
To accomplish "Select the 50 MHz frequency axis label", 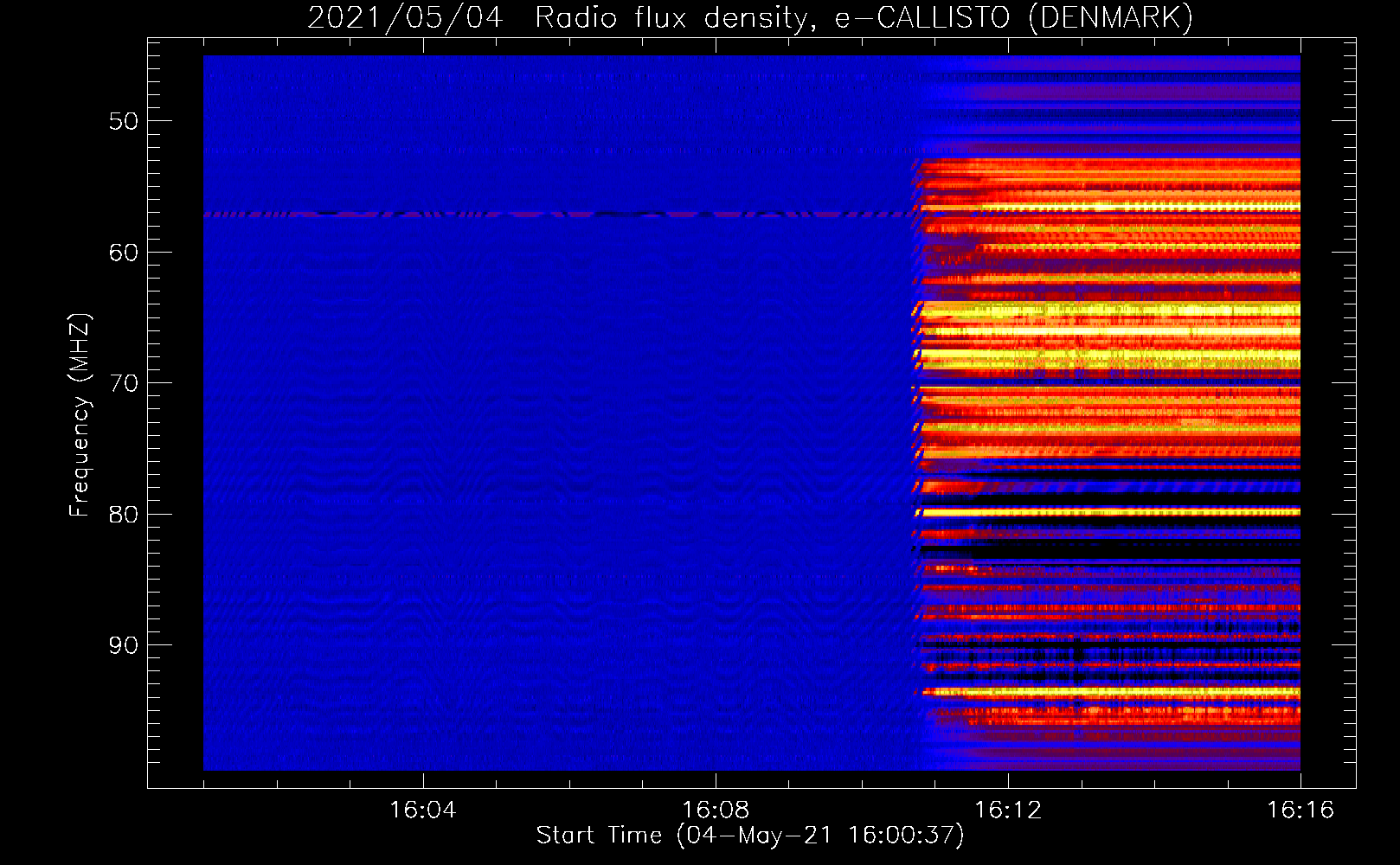I will (124, 121).
